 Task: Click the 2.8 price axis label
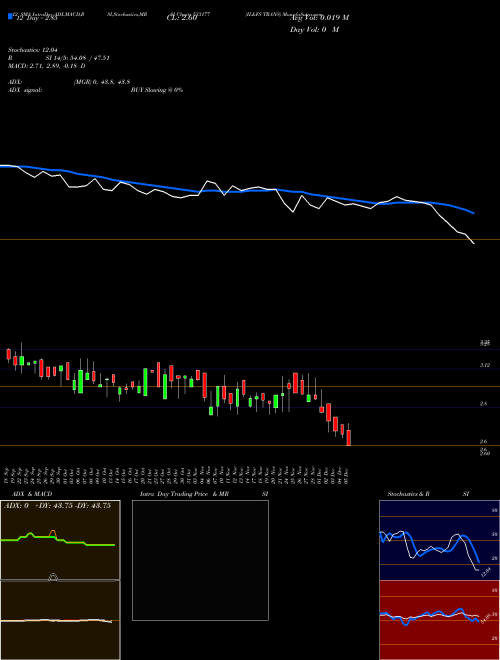click(x=484, y=404)
